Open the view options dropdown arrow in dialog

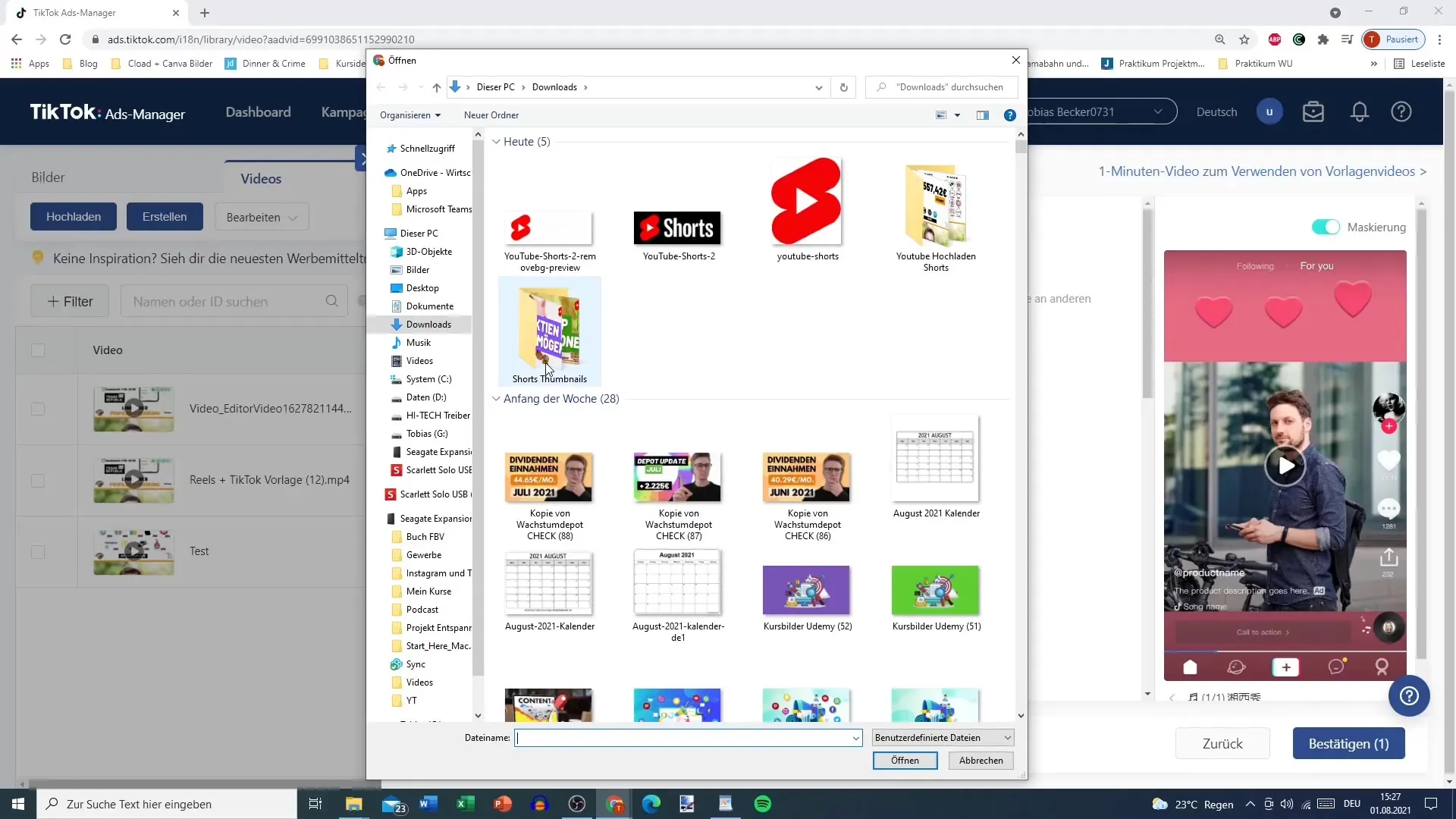click(x=957, y=115)
